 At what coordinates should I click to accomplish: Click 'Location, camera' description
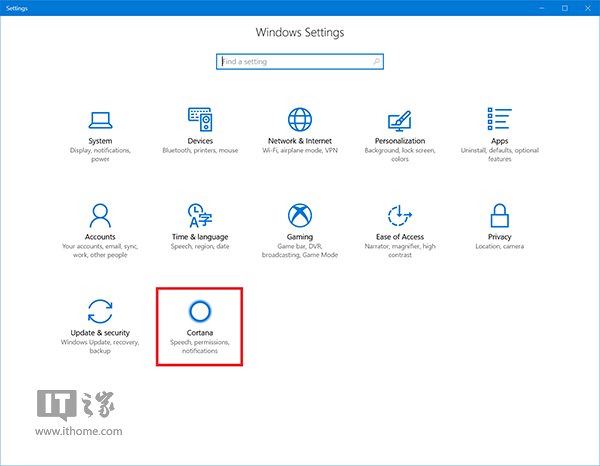(499, 246)
